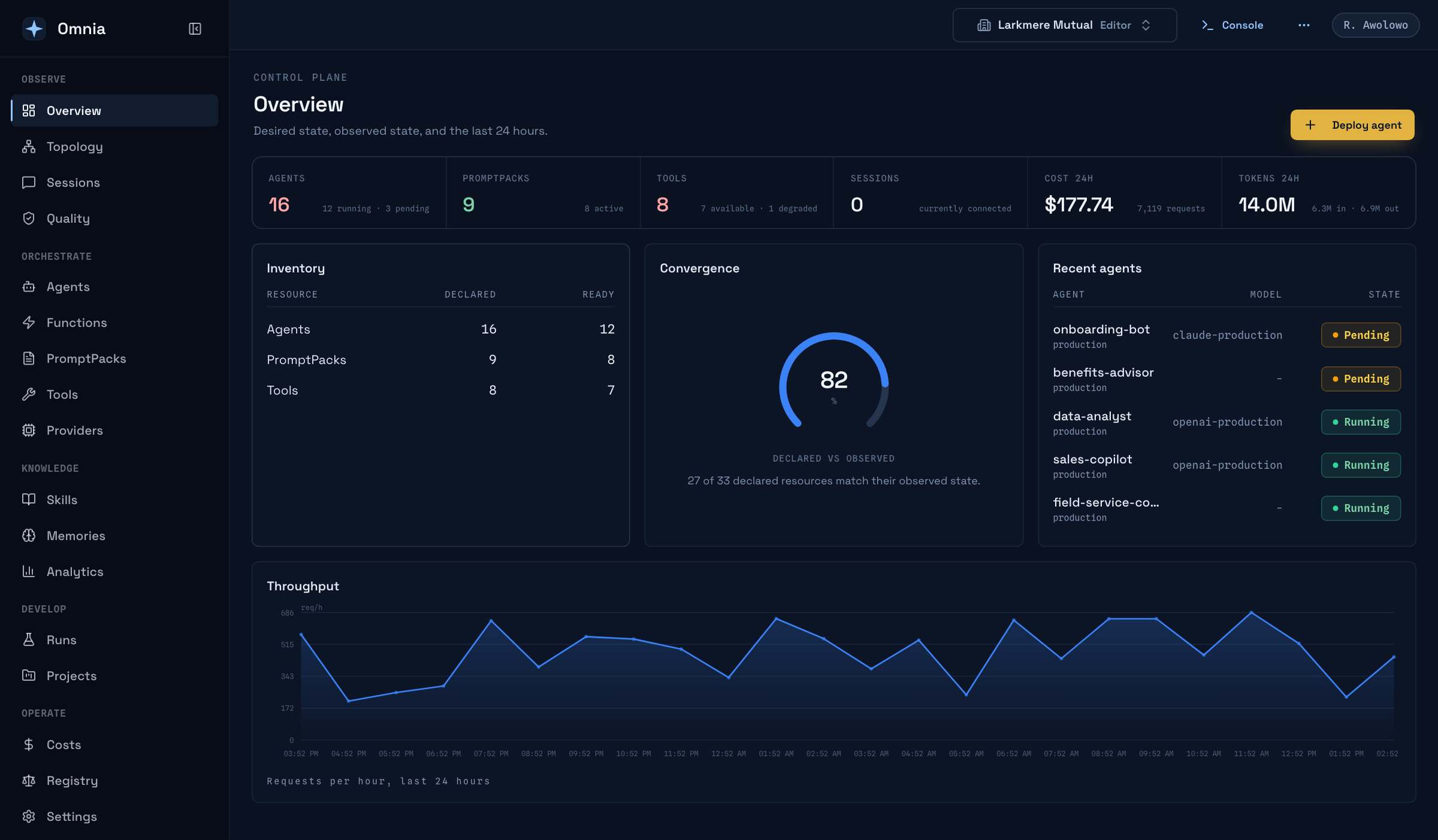Viewport: 1438px width, 840px height.
Task: Open the Console link
Action: (x=1232, y=25)
